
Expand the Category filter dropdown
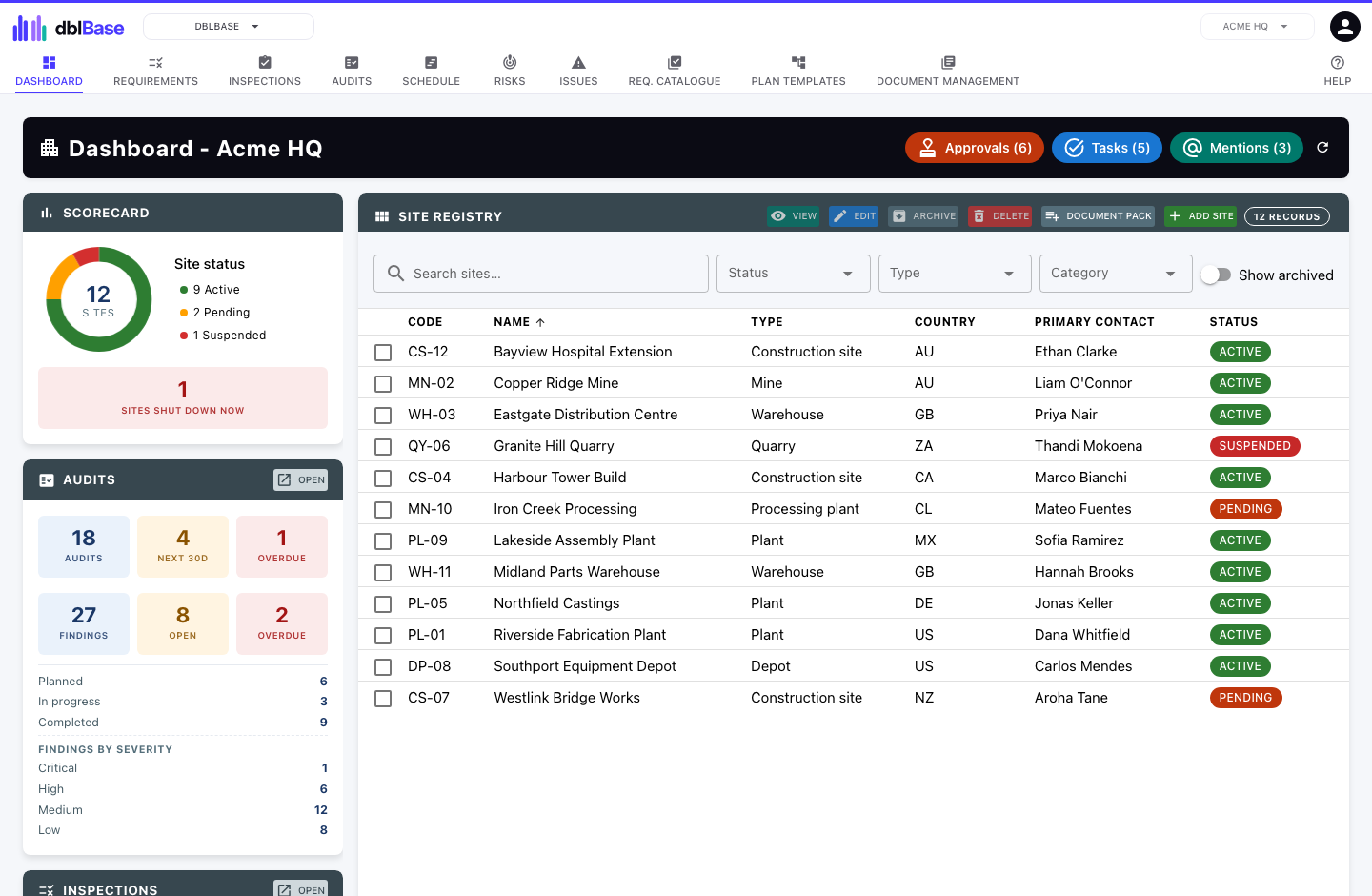pos(1116,274)
